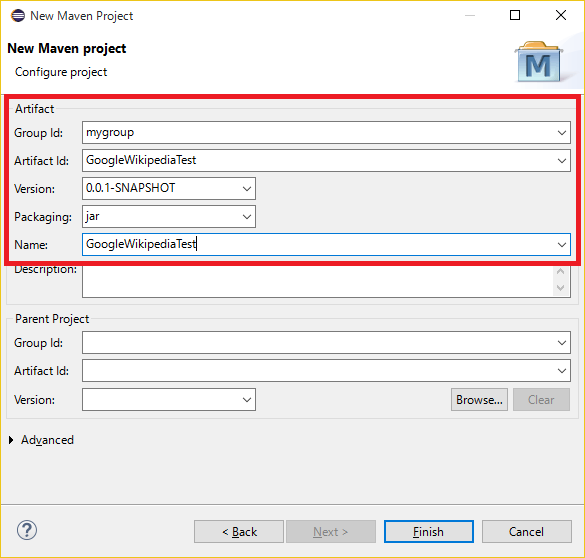The width and height of the screenshot is (585, 558).
Task: Click the help question mark icon
Action: point(27,530)
